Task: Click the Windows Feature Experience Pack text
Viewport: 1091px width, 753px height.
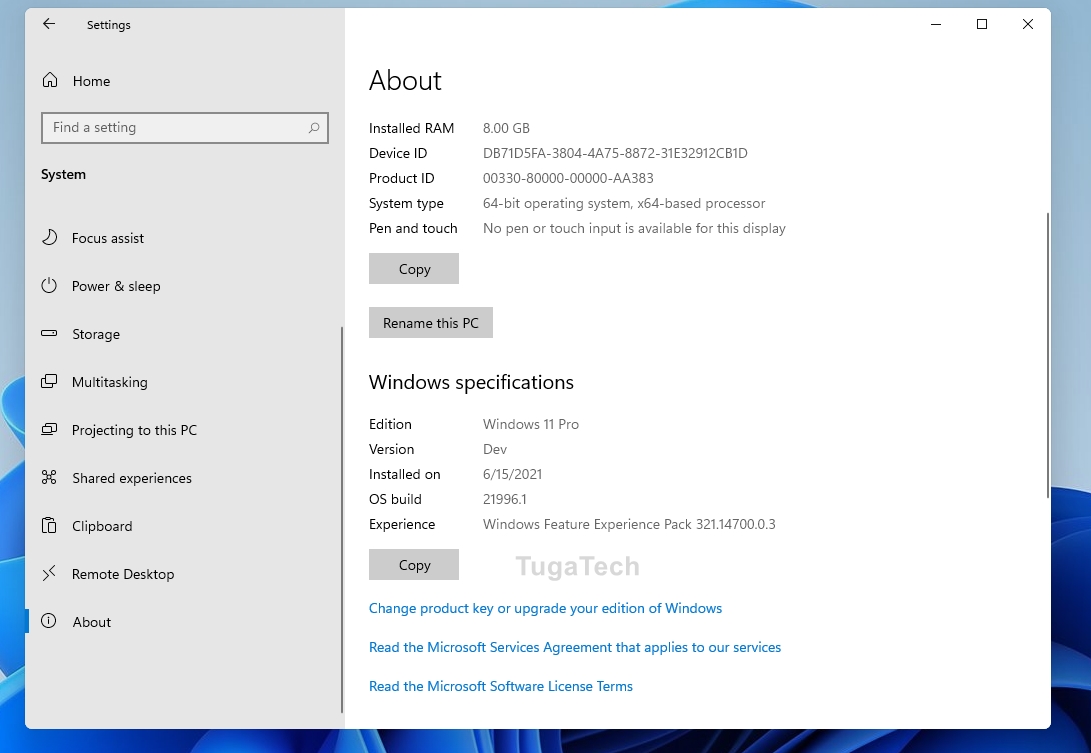Action: pyautogui.click(x=629, y=524)
